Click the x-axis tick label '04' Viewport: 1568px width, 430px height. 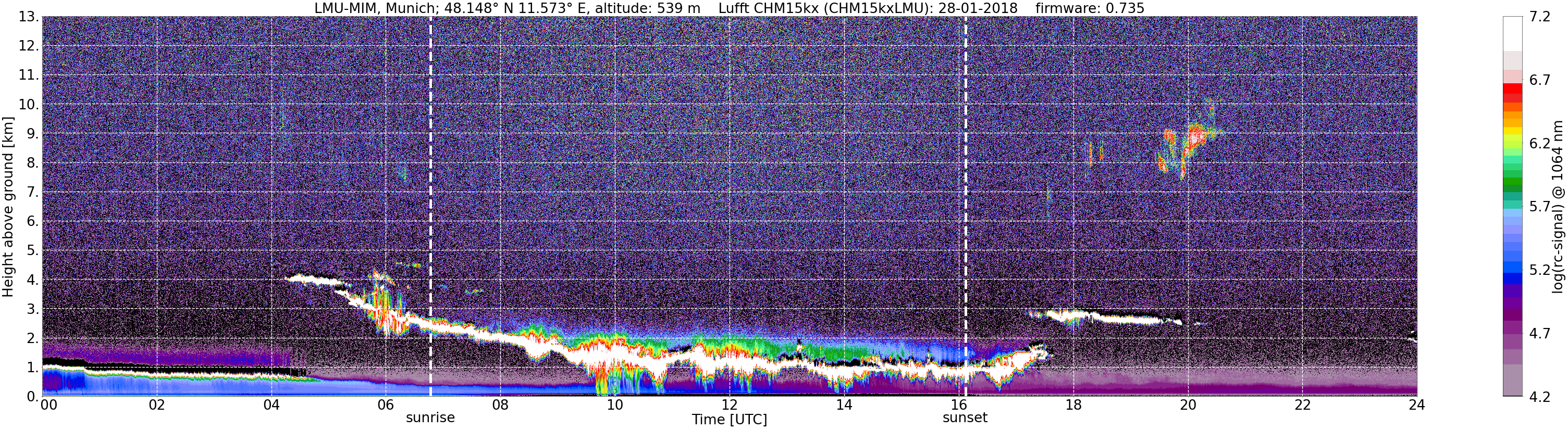coord(271,405)
